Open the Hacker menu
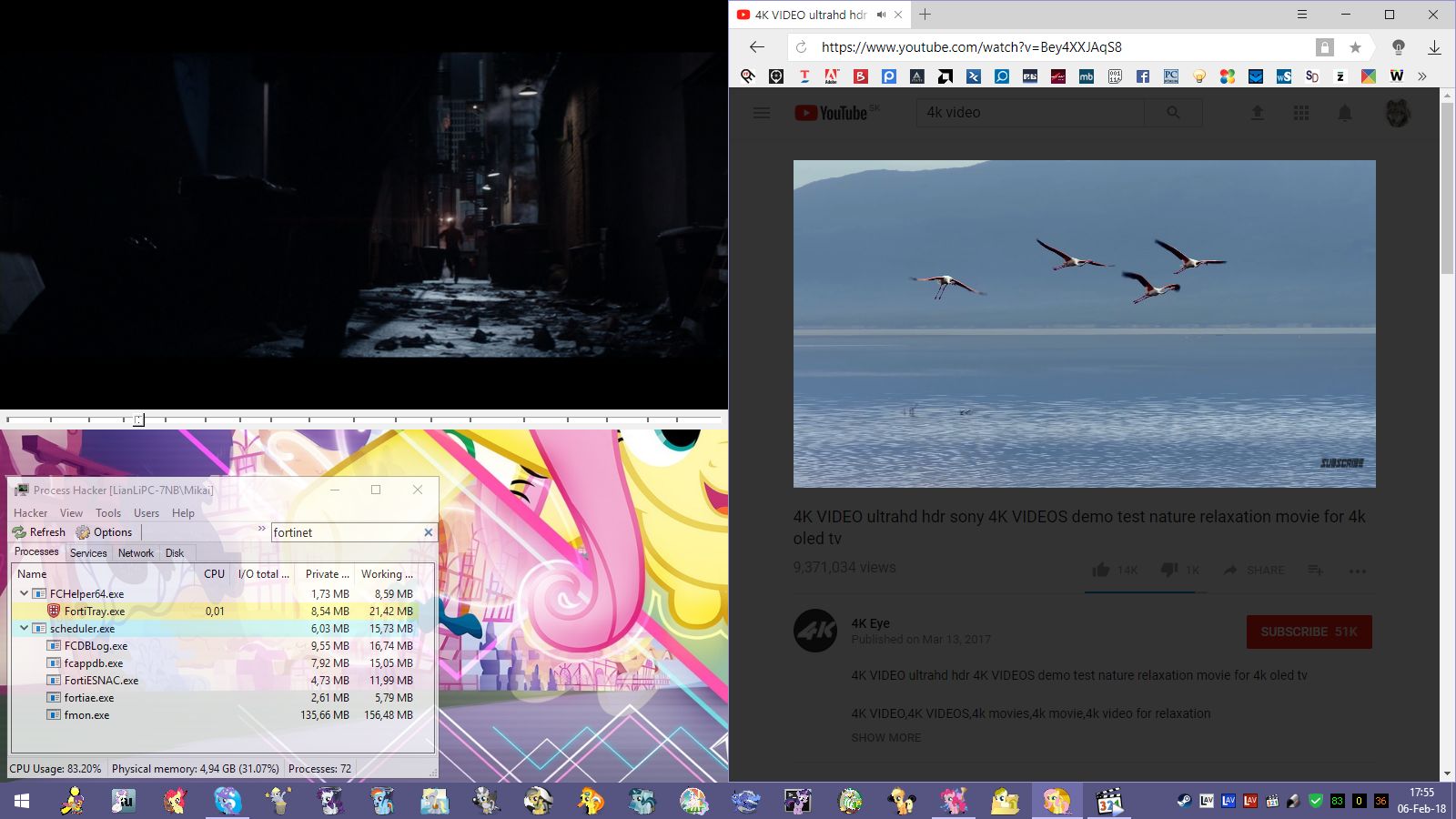The image size is (1456, 819). point(30,513)
